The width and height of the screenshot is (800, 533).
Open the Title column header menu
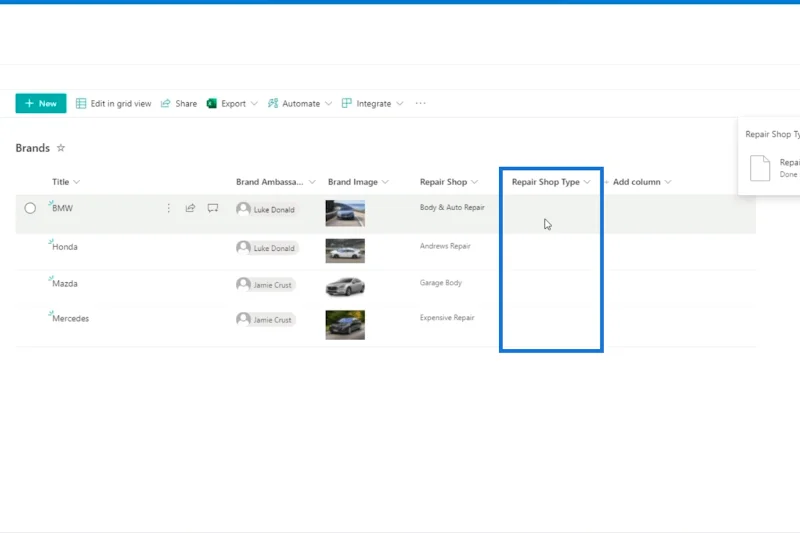tap(66, 182)
